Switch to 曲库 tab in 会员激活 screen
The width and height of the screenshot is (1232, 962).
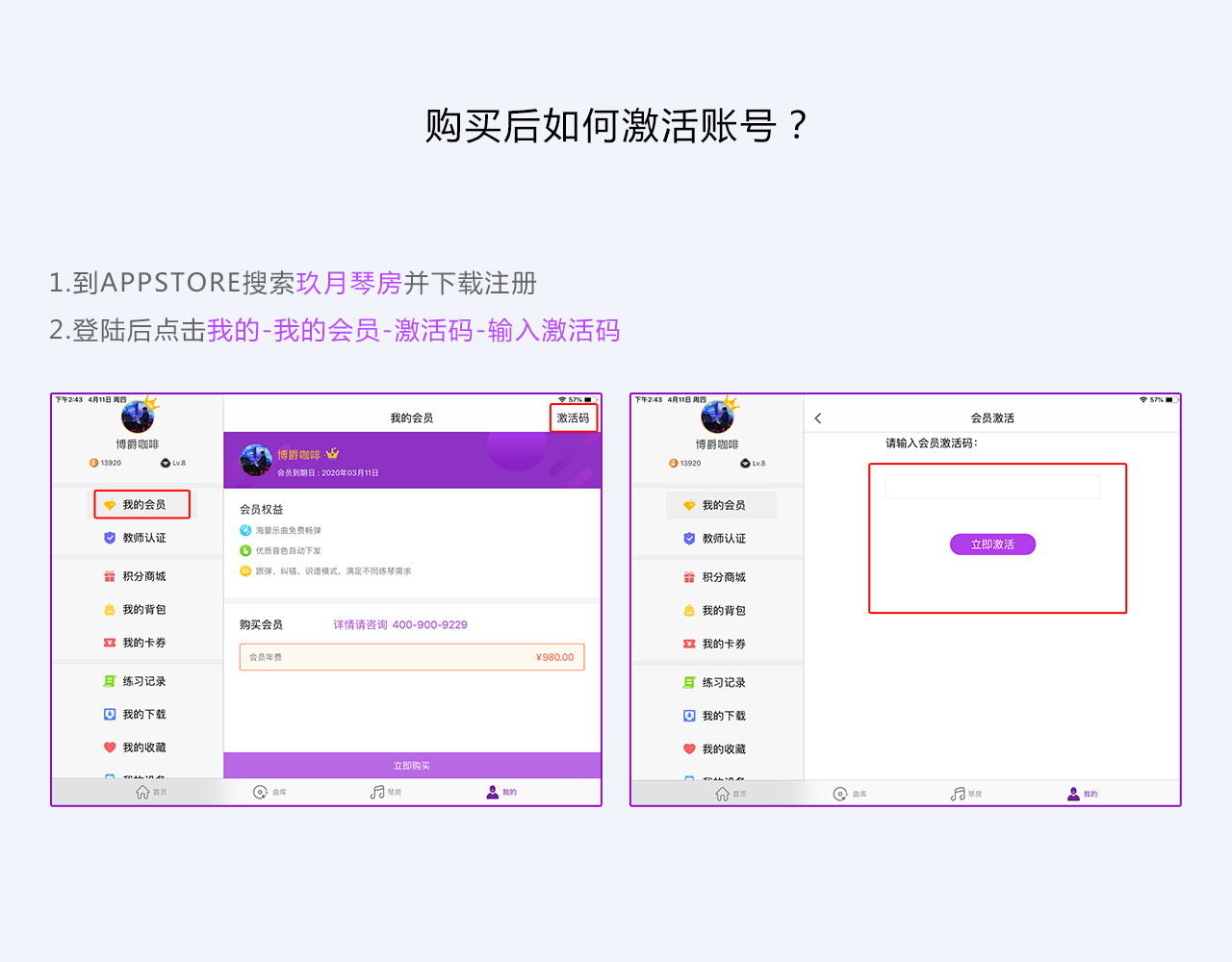[x=849, y=794]
